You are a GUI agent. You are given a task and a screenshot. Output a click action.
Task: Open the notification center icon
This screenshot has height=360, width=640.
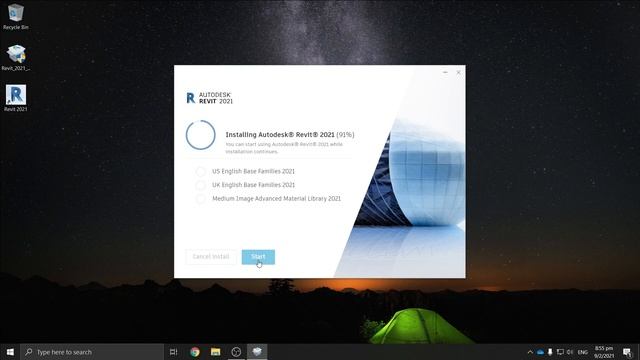click(627, 352)
